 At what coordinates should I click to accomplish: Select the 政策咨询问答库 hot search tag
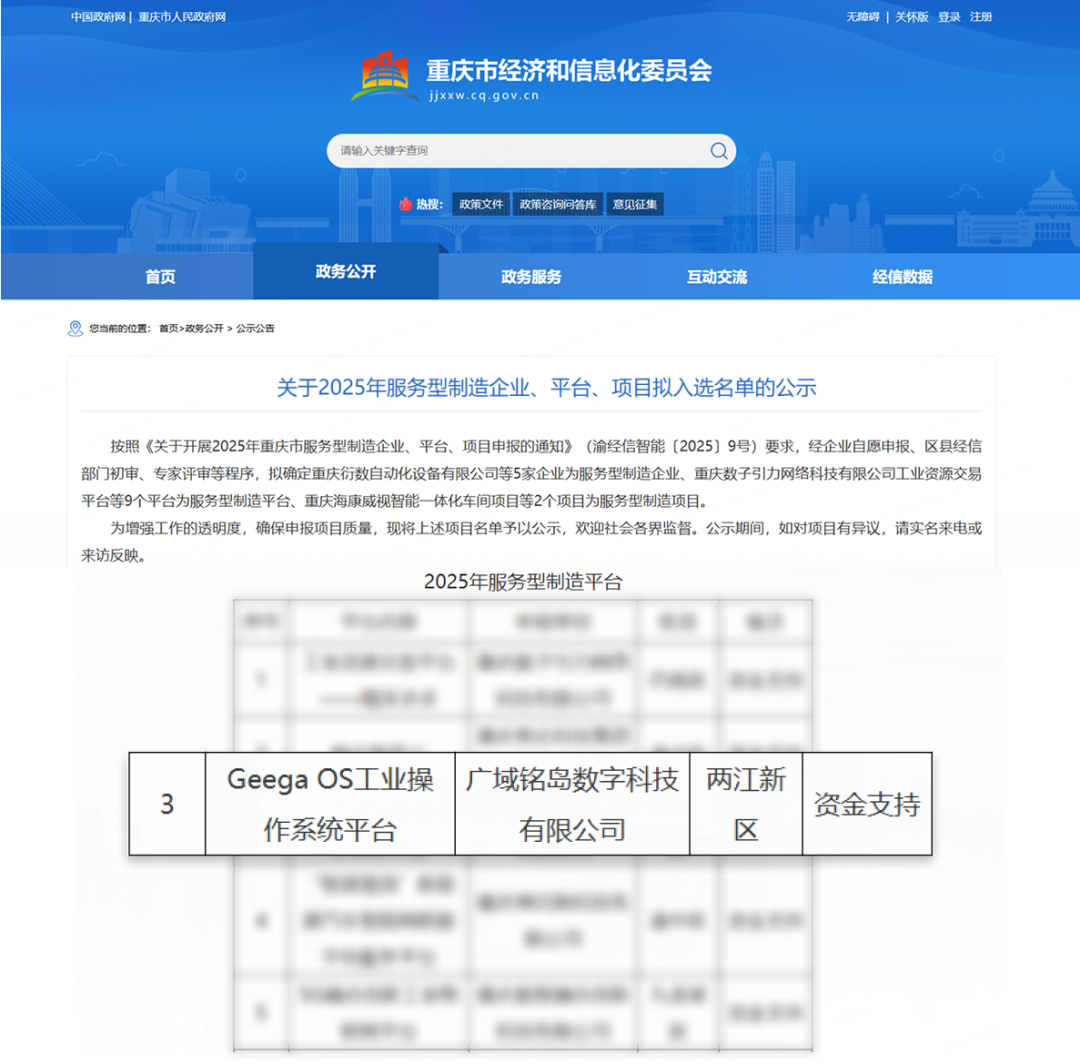coord(557,204)
